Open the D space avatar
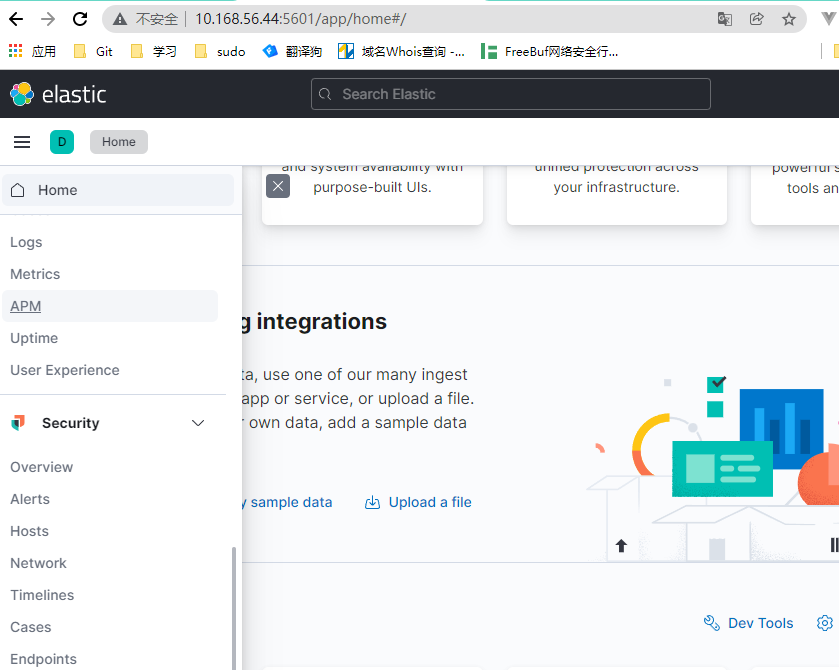The image size is (839, 670). click(x=62, y=142)
